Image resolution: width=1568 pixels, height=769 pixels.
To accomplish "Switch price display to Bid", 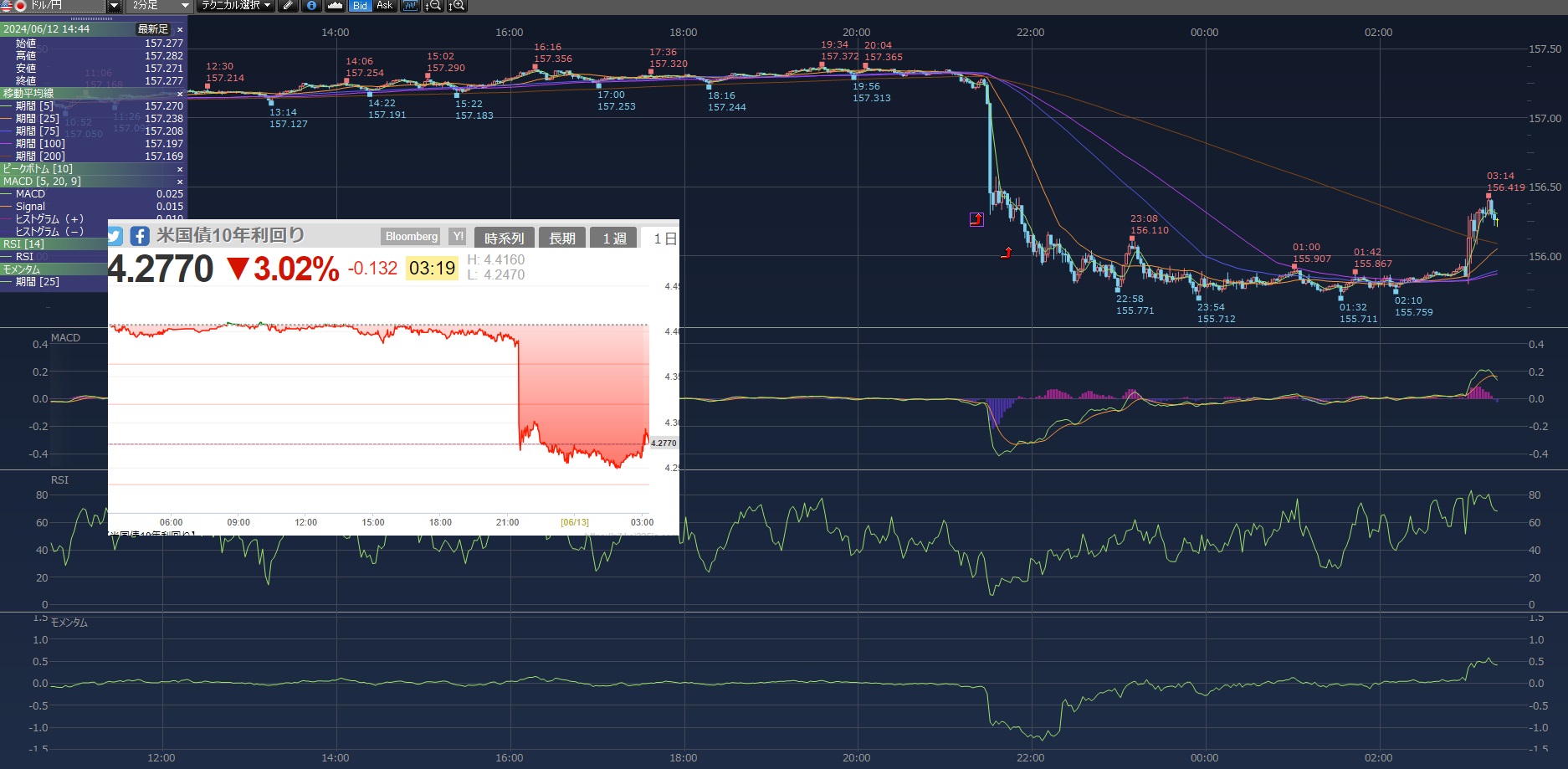I will pyautogui.click(x=360, y=6).
